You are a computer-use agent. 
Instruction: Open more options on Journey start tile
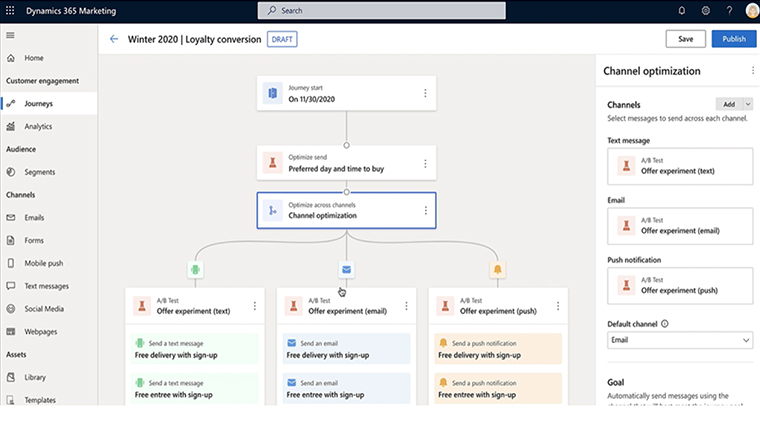click(x=425, y=93)
